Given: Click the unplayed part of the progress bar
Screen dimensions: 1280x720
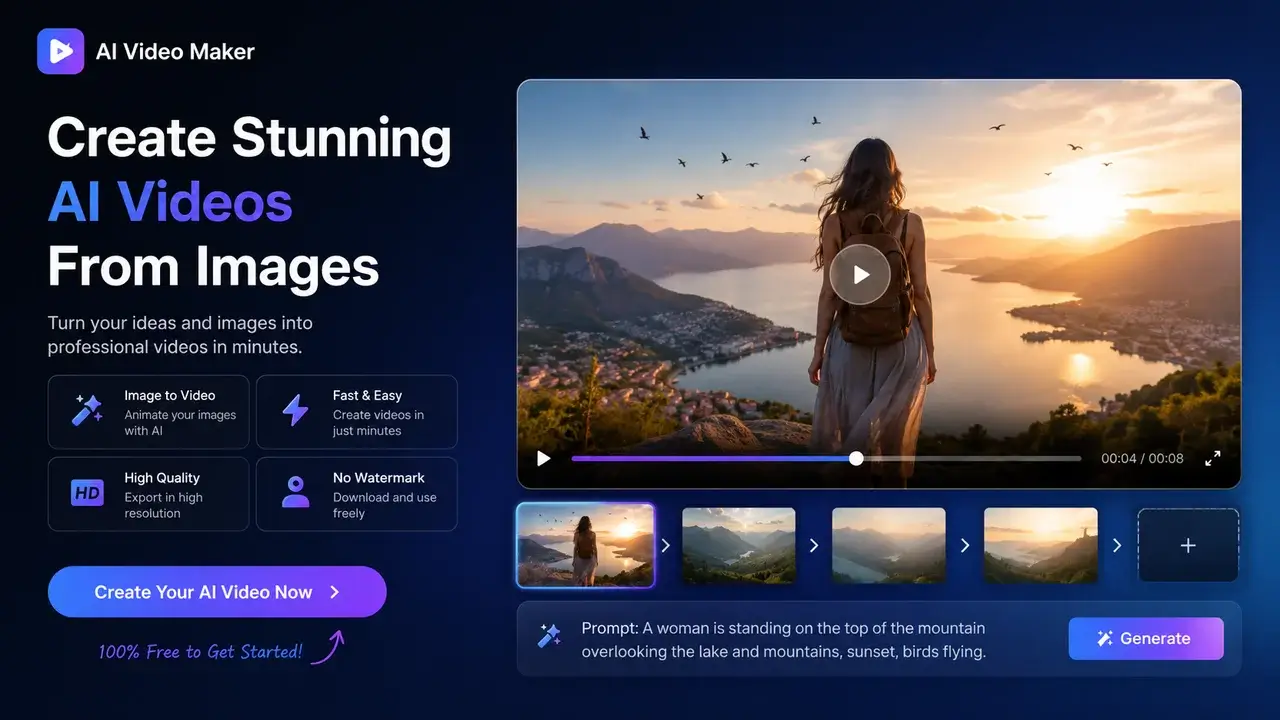Looking at the screenshot, I should pos(972,458).
